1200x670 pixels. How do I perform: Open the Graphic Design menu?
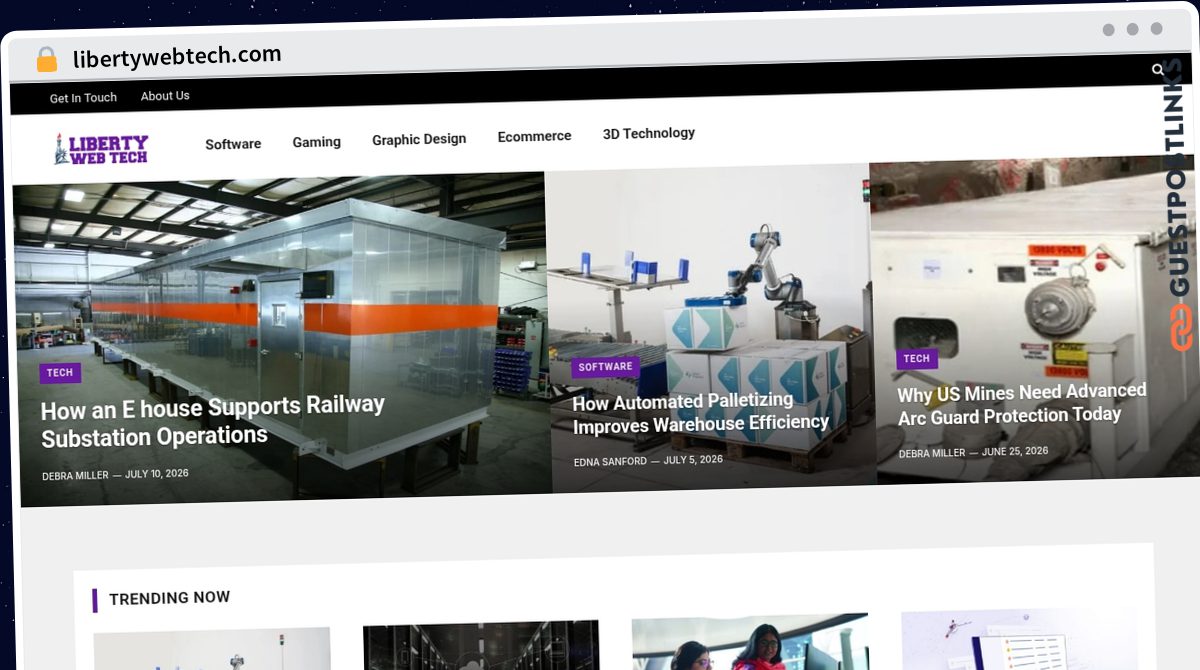coord(419,139)
